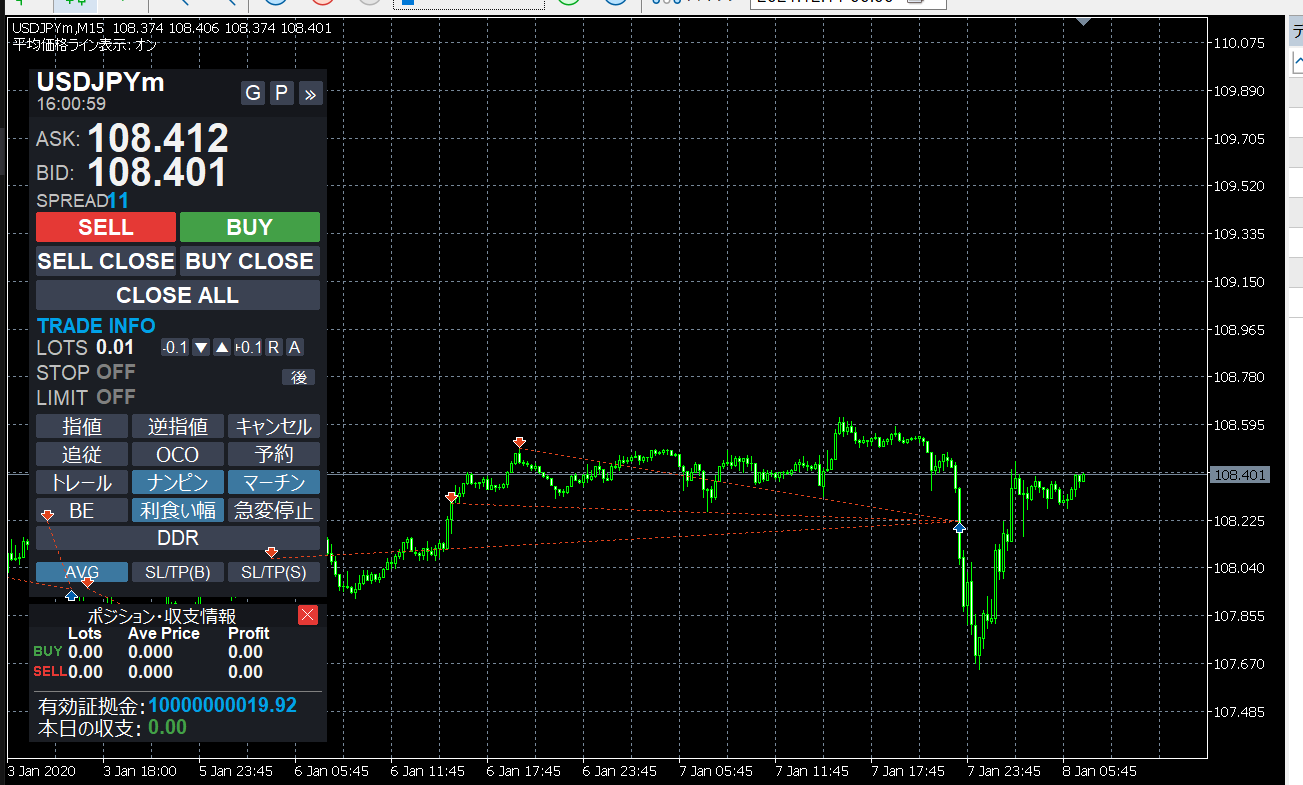Toggle the 利食い幅 option

click(x=178, y=510)
